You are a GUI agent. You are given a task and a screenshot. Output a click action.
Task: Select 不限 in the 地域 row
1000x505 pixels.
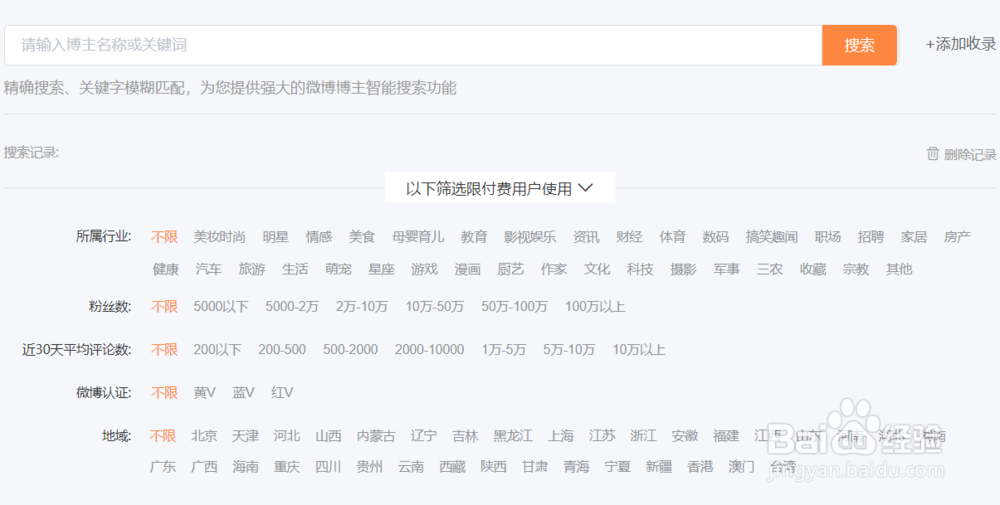pos(163,436)
